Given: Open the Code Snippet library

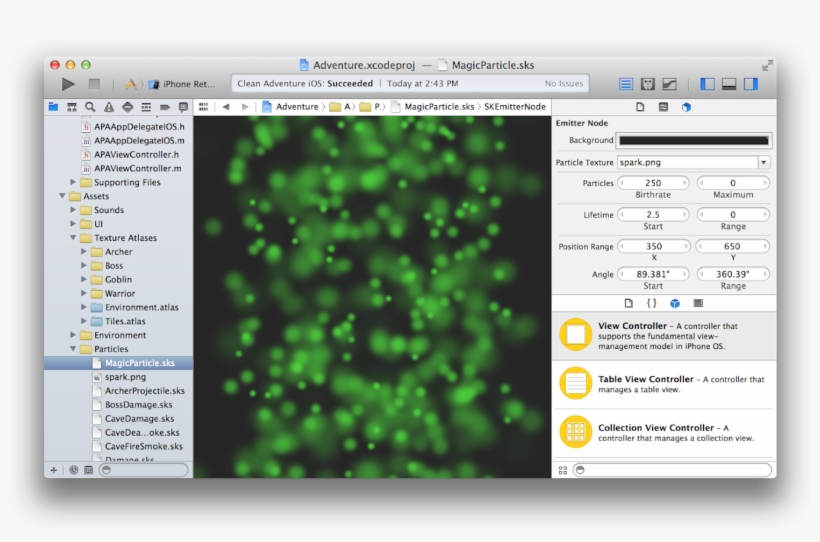Looking at the screenshot, I should click(652, 303).
